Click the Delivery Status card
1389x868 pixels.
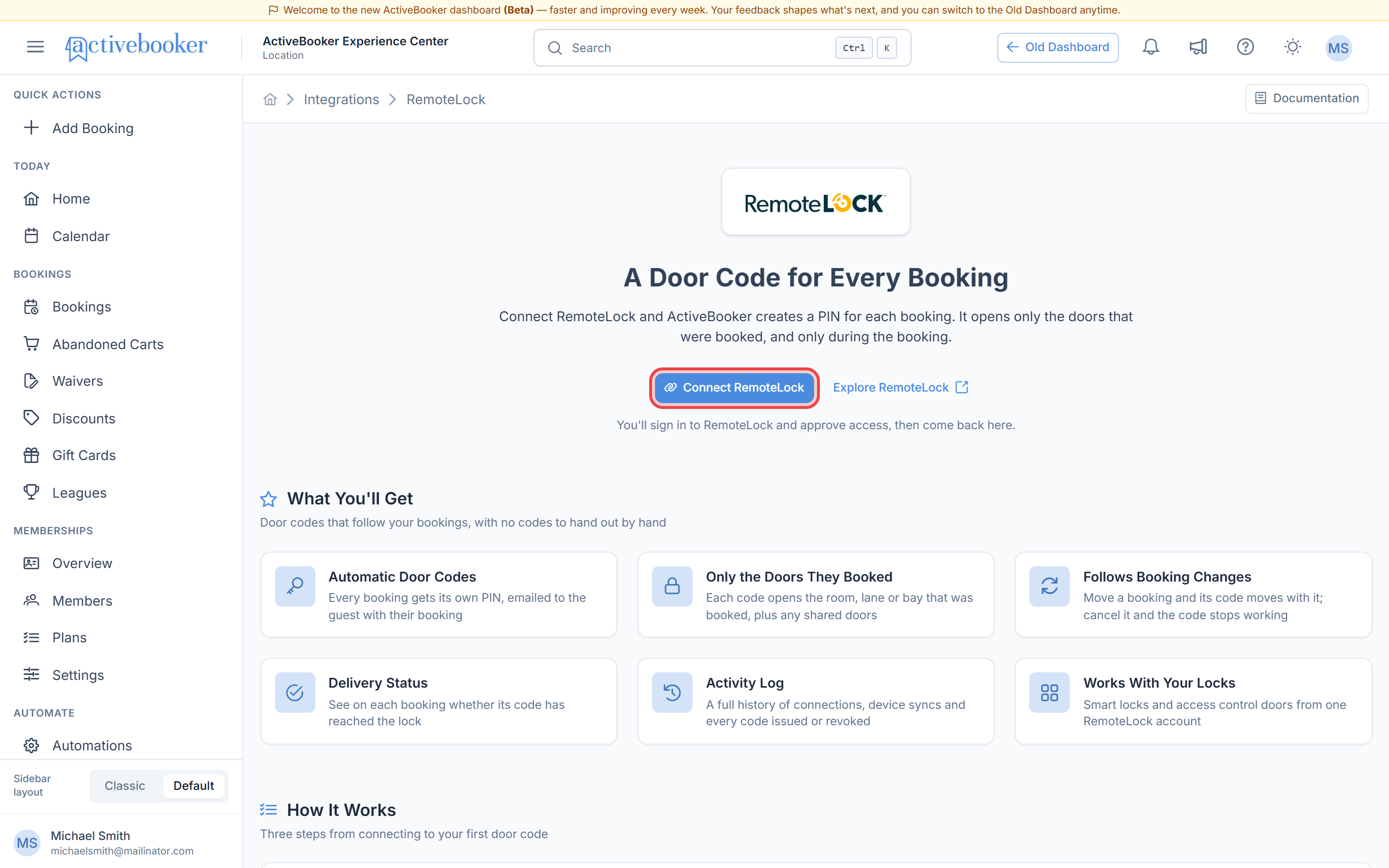point(438,701)
